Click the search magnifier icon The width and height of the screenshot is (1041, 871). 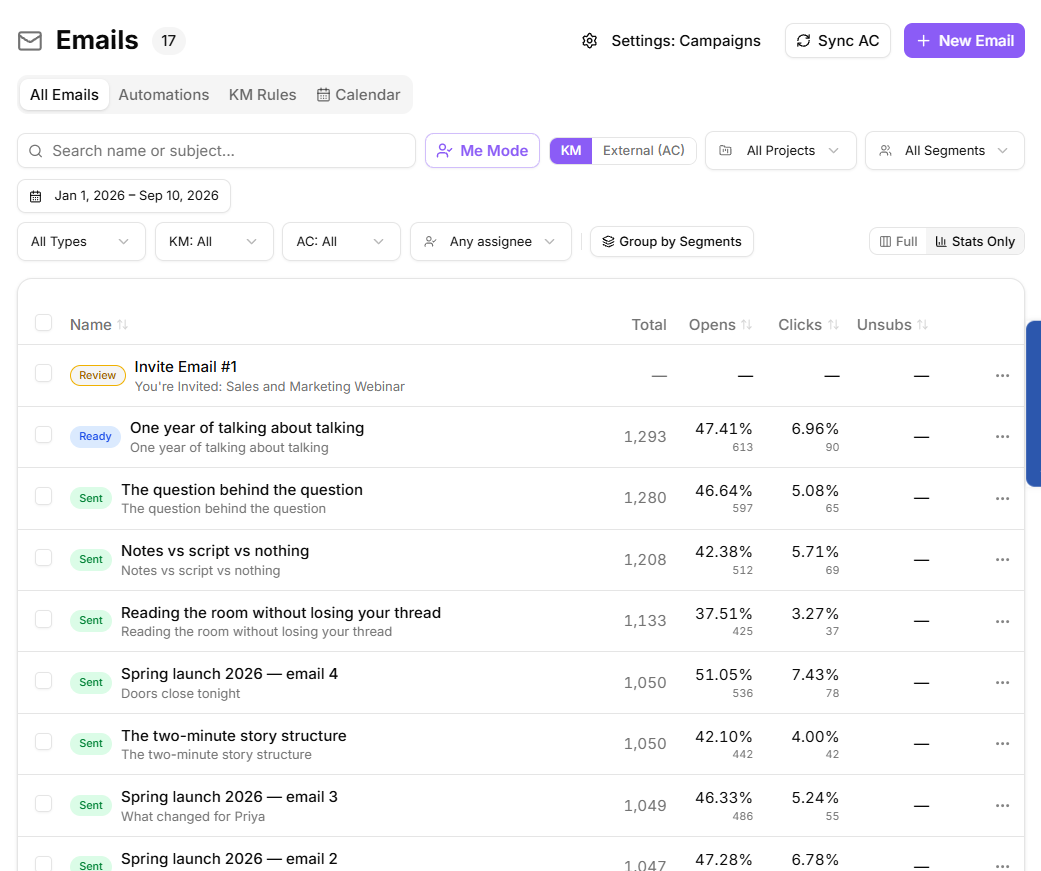point(36,151)
